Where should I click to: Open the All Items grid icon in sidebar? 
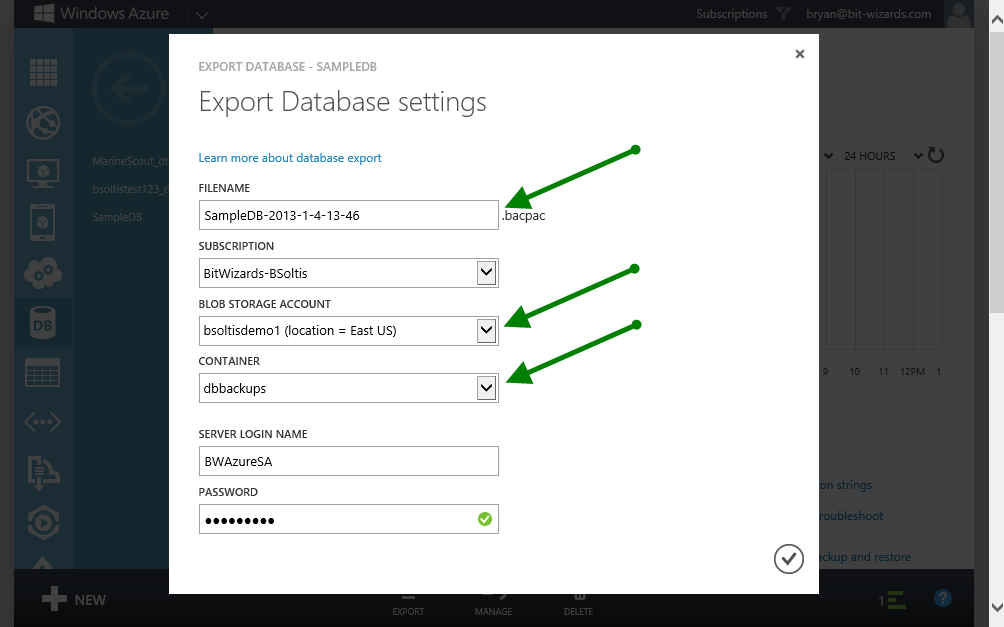44,72
